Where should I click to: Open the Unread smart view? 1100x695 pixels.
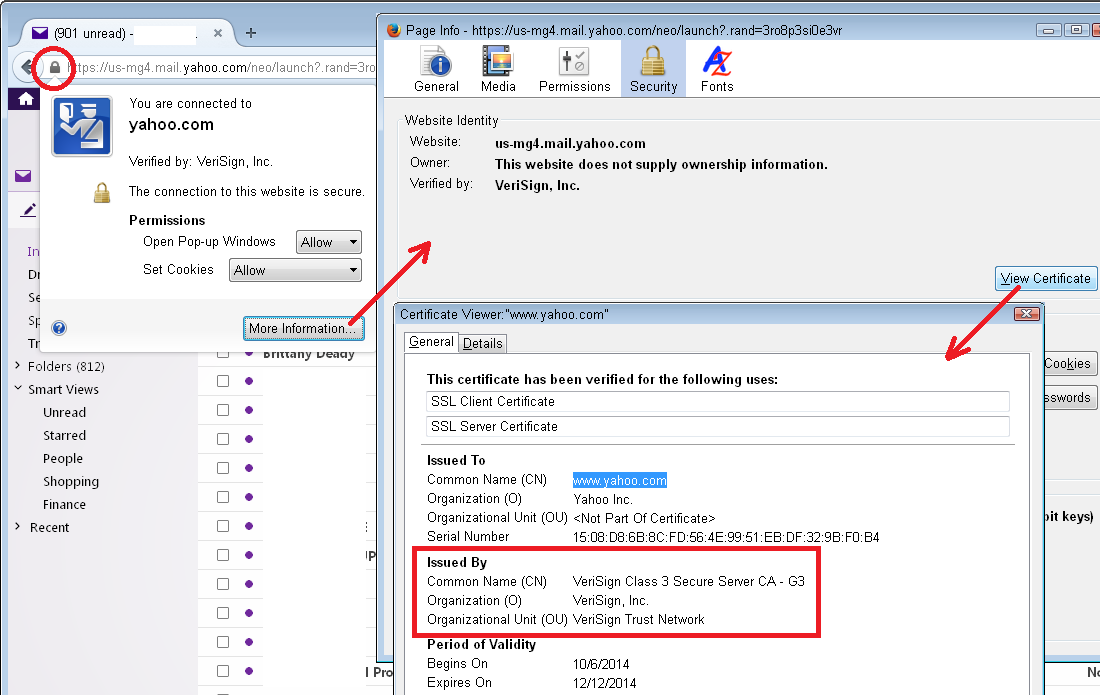click(x=65, y=412)
